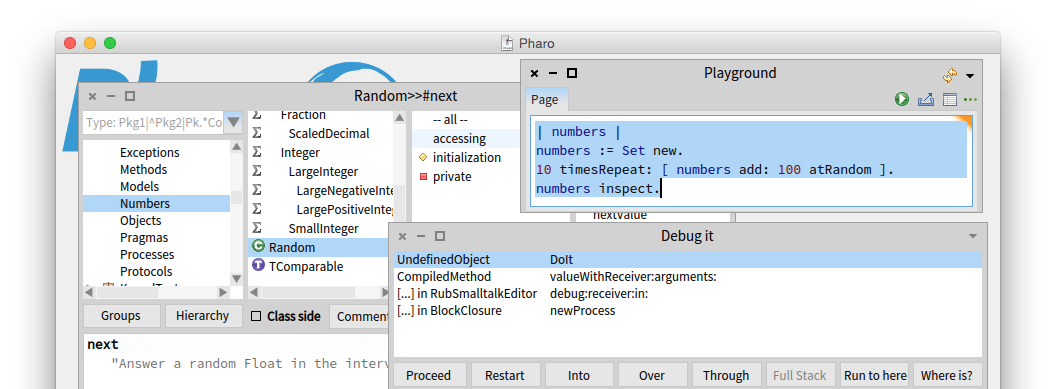The height and width of the screenshot is (389, 1056).
Task: Maximize the Random>>#next browser window
Action: tap(130, 96)
